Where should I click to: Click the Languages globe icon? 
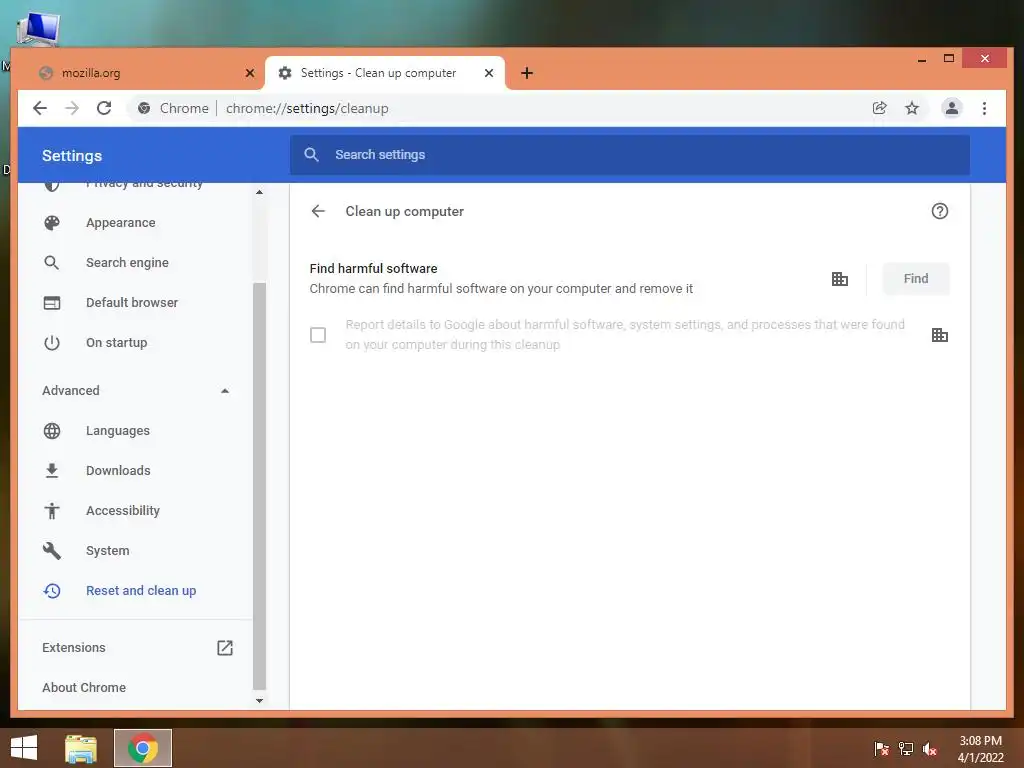click(52, 431)
